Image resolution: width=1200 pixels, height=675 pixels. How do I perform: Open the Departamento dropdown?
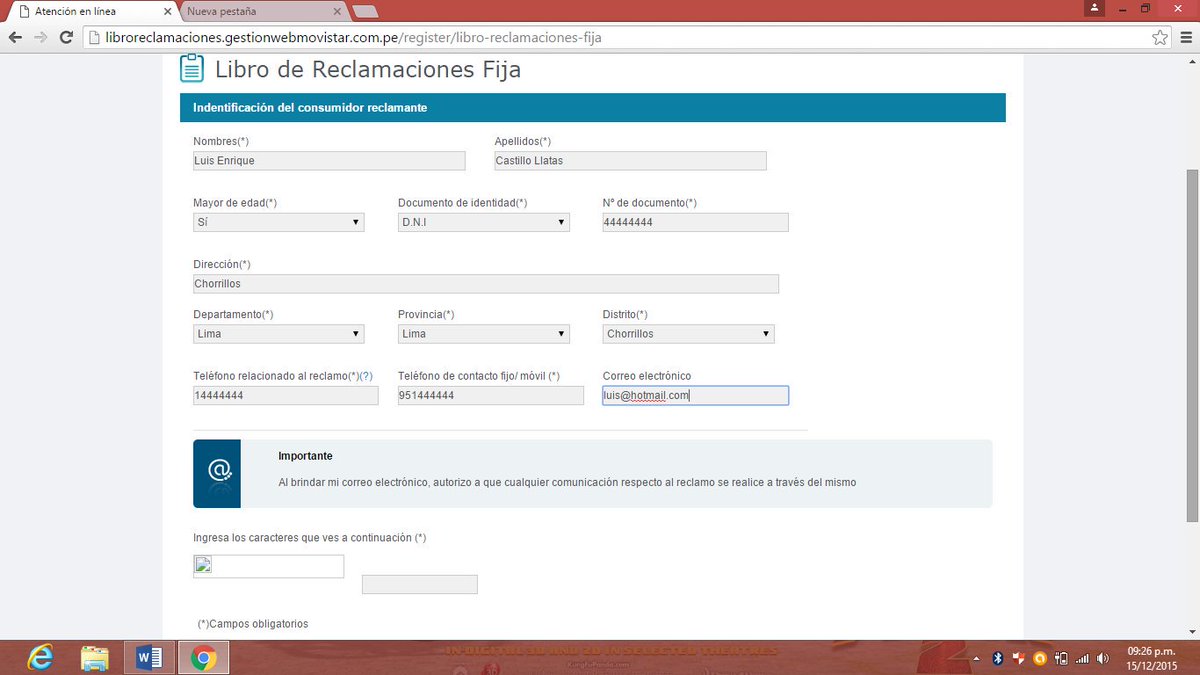pyautogui.click(x=279, y=334)
